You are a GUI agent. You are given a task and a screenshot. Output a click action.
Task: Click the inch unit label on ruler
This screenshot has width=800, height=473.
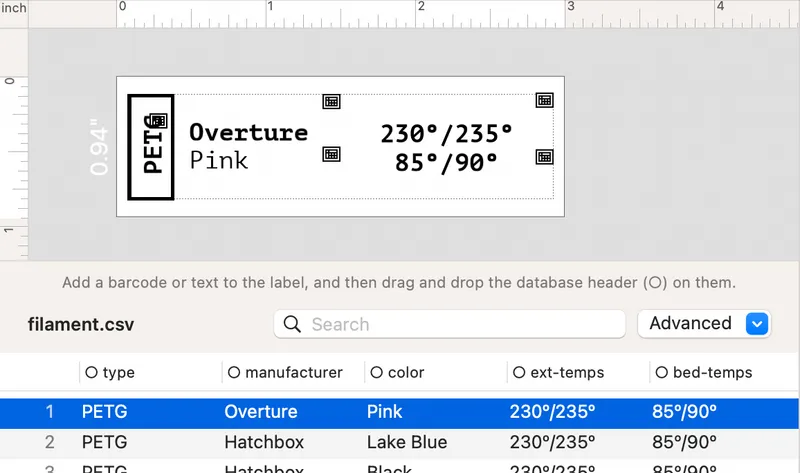[x=13, y=8]
